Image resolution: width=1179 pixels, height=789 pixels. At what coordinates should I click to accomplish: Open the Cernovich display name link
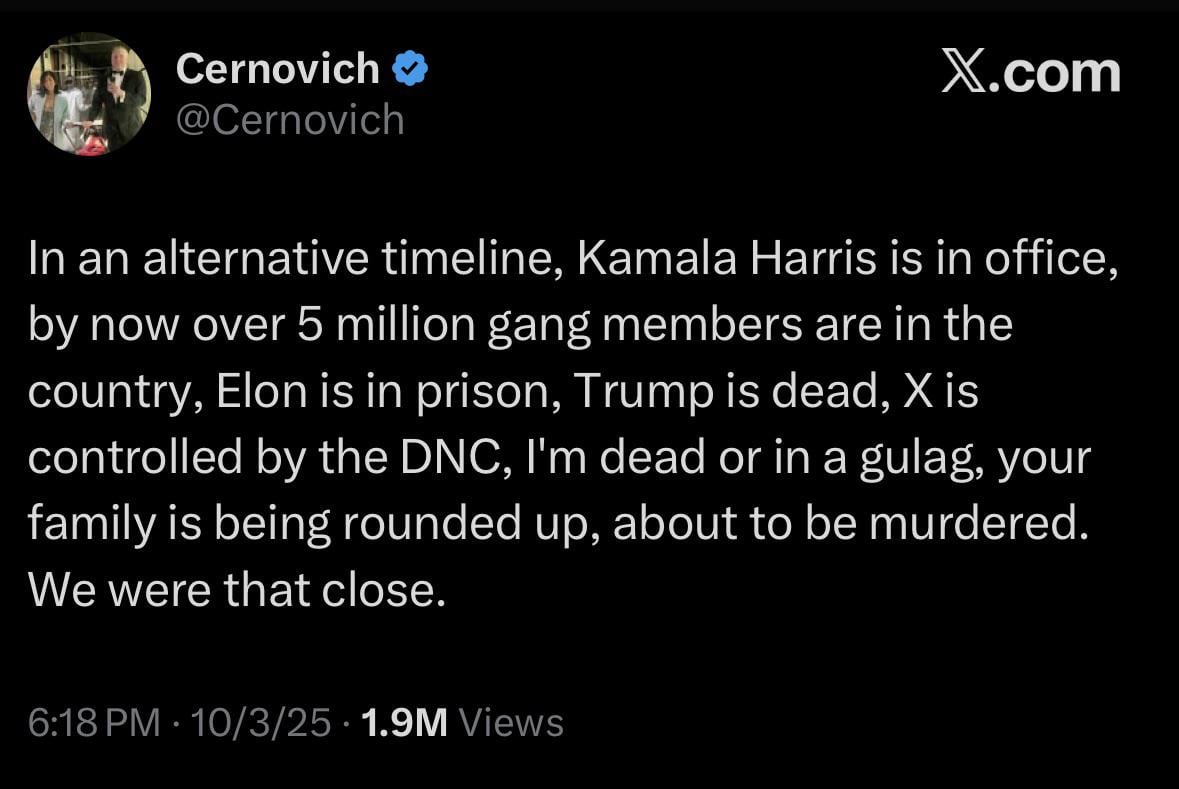tap(277, 69)
